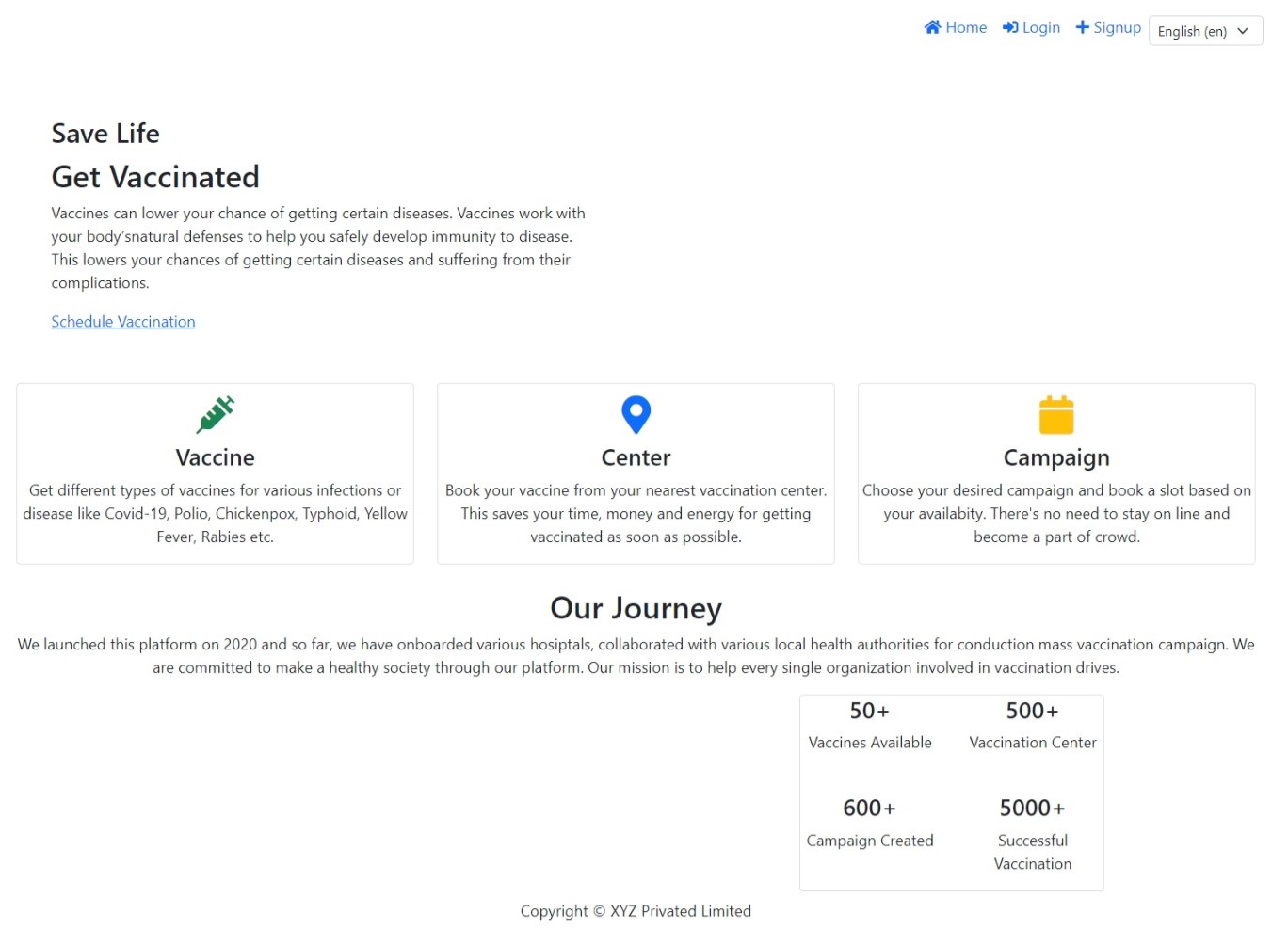The image size is (1288, 929).
Task: Select the Vaccine card heading
Action: pyautogui.click(x=215, y=457)
